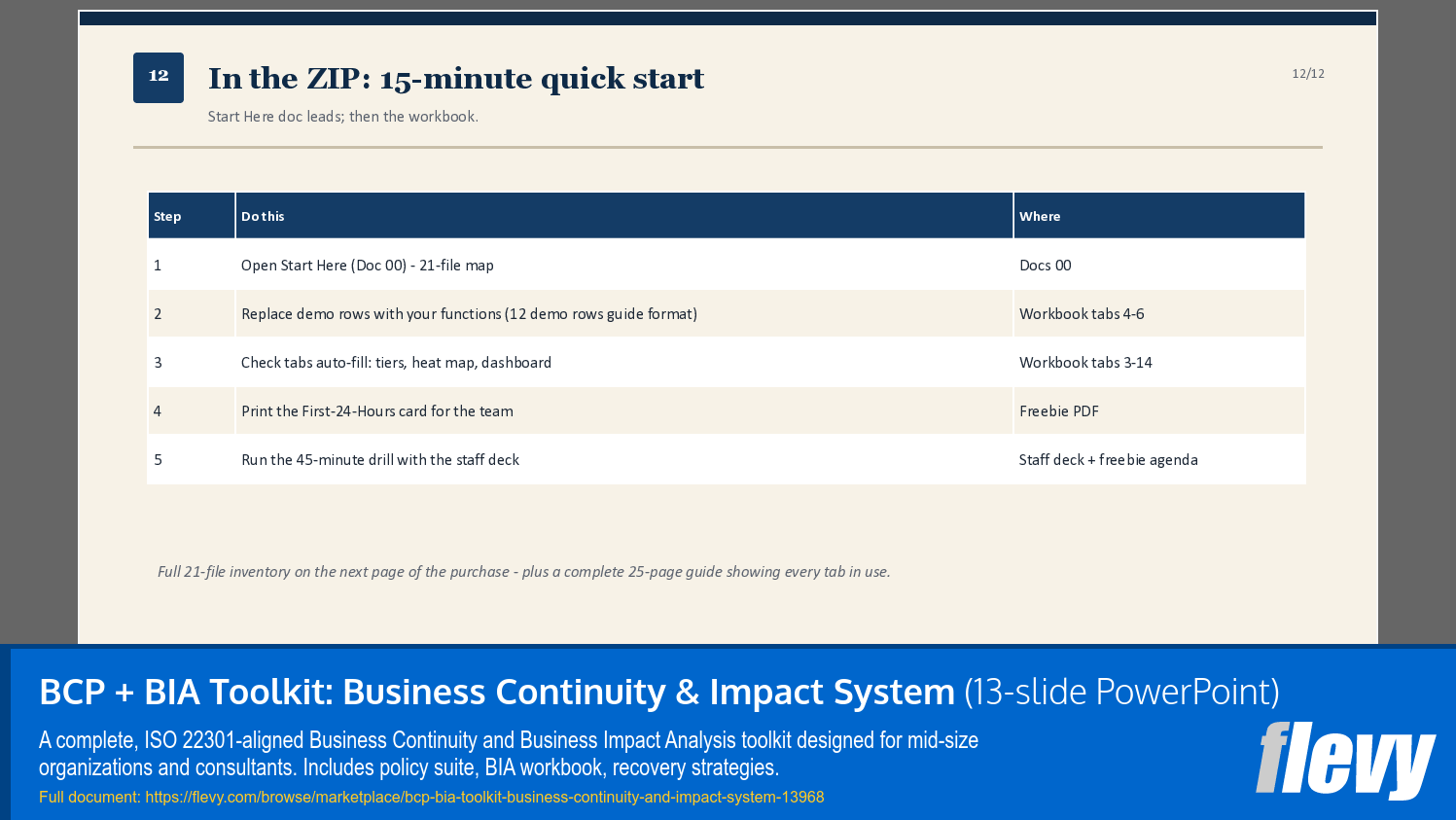This screenshot has width=1456, height=820.
Task: Click 'Replace demo rows with your functions' cell
Action: tap(623, 313)
